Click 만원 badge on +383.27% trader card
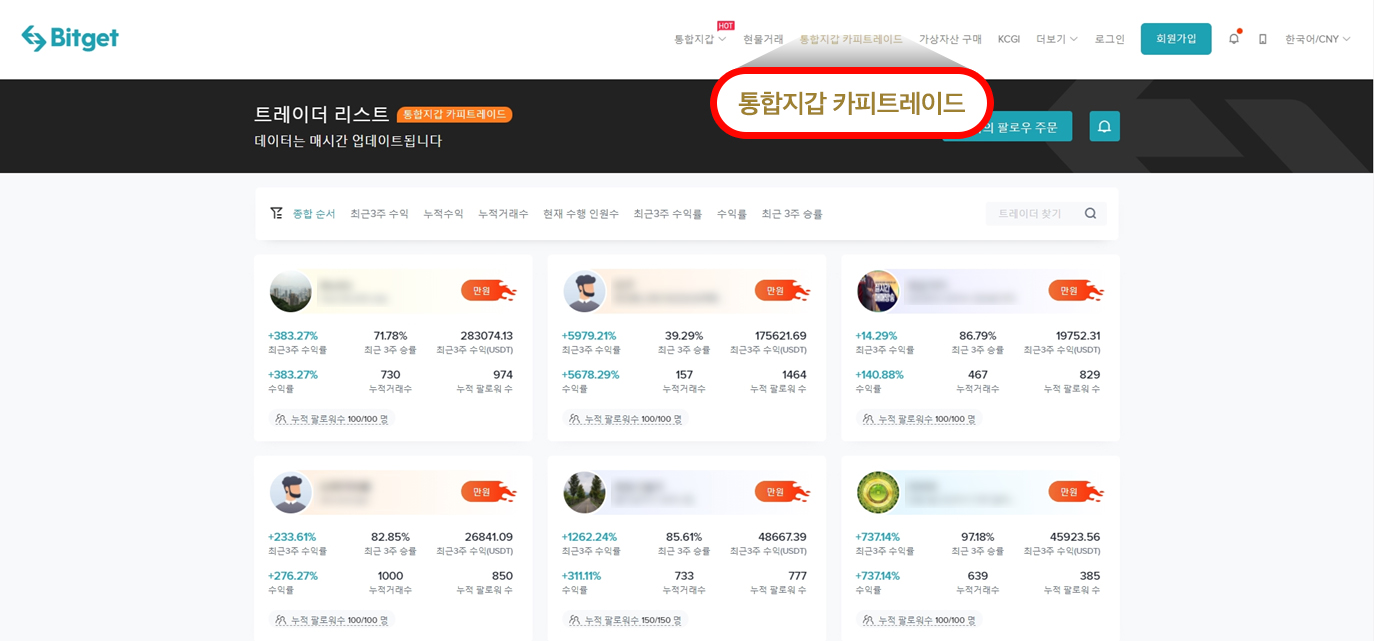The width and height of the screenshot is (1374, 641). click(488, 291)
